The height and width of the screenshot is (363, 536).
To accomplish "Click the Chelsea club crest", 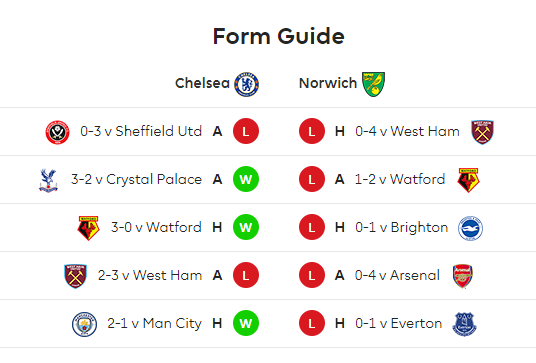I will click(246, 84).
